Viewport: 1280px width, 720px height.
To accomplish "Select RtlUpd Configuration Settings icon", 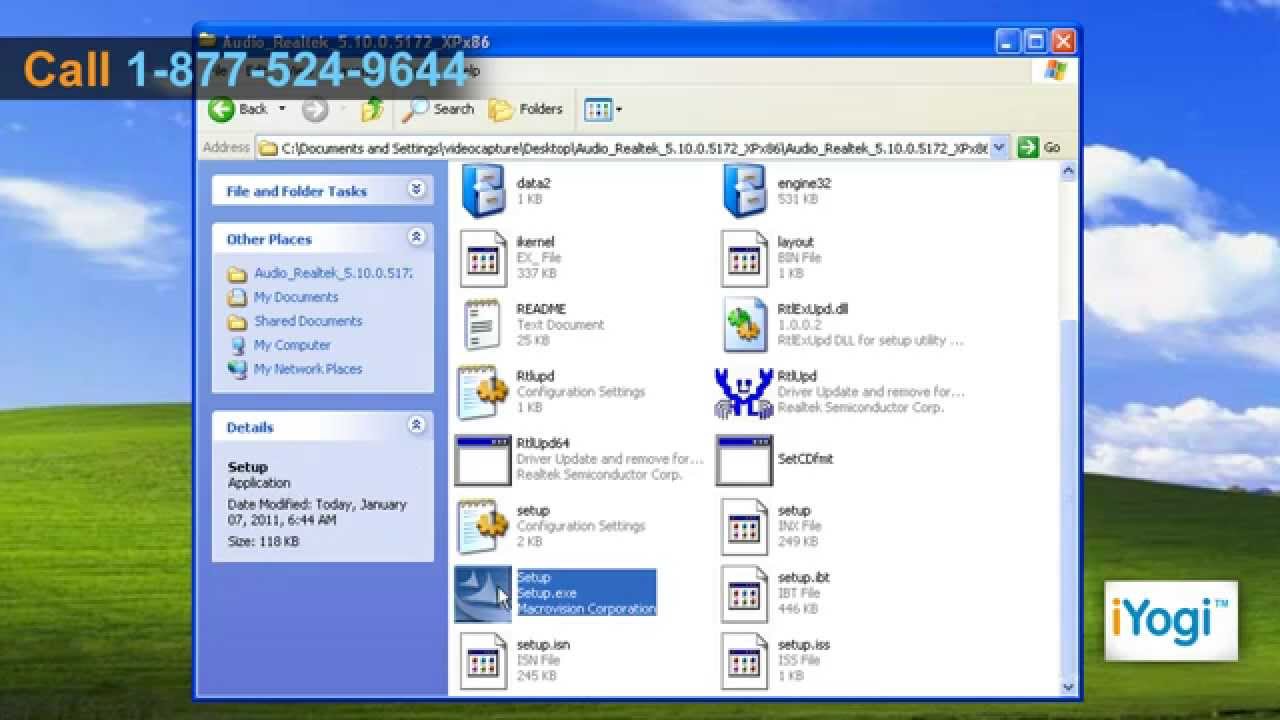I will (x=483, y=392).
